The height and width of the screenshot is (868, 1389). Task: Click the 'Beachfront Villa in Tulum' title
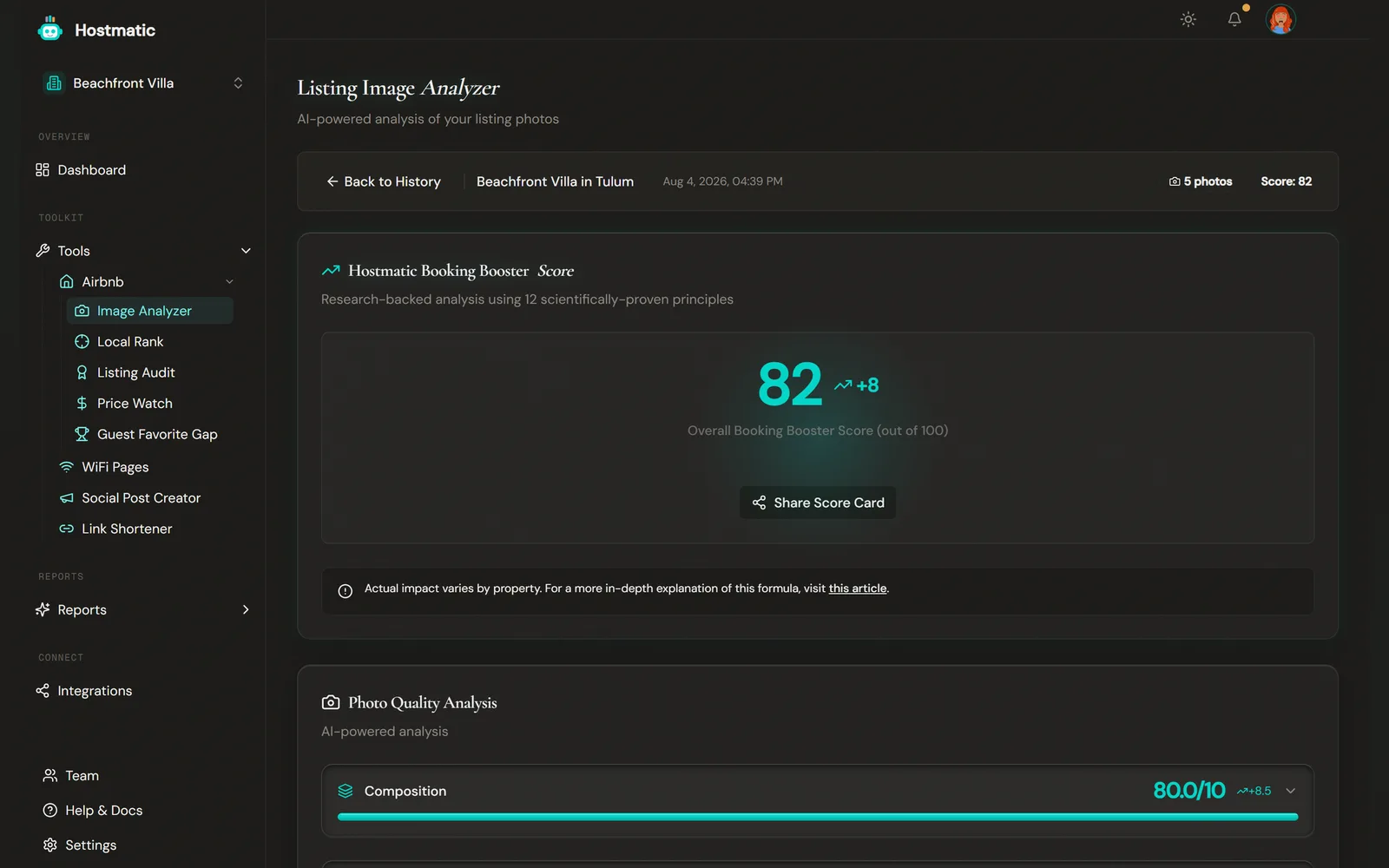tap(555, 181)
